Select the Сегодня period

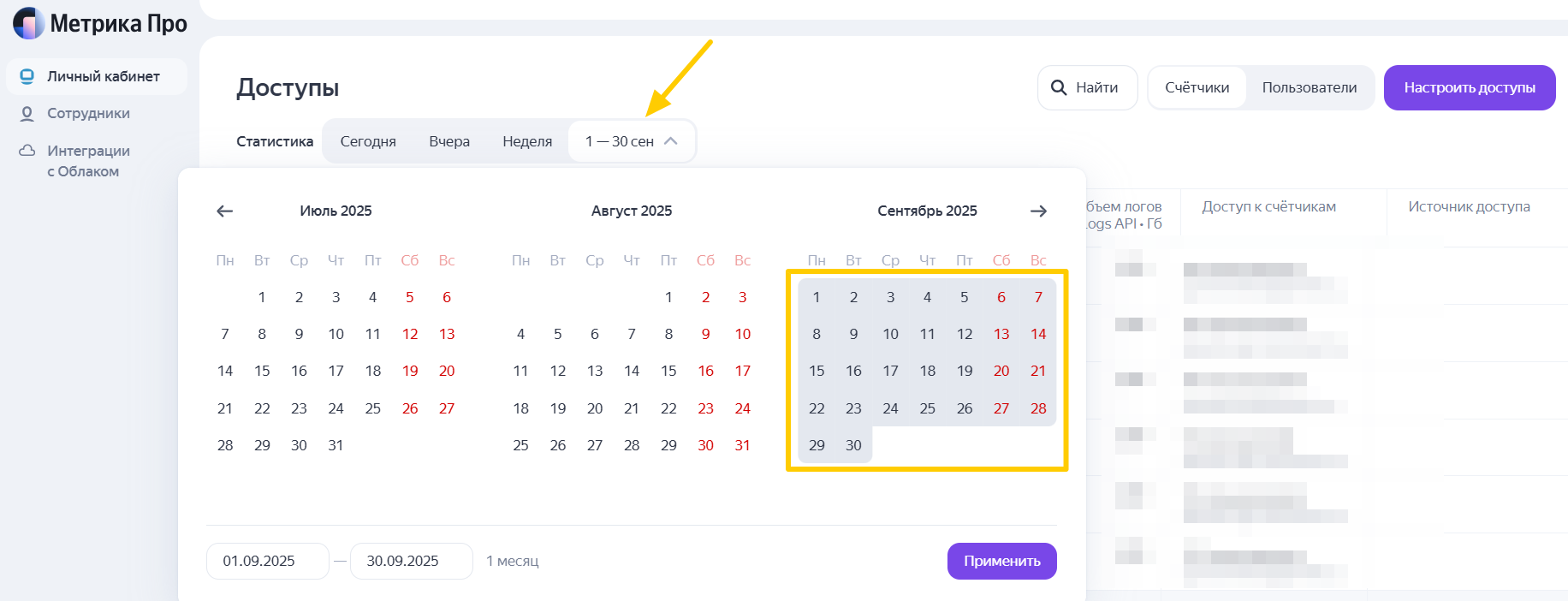[368, 141]
